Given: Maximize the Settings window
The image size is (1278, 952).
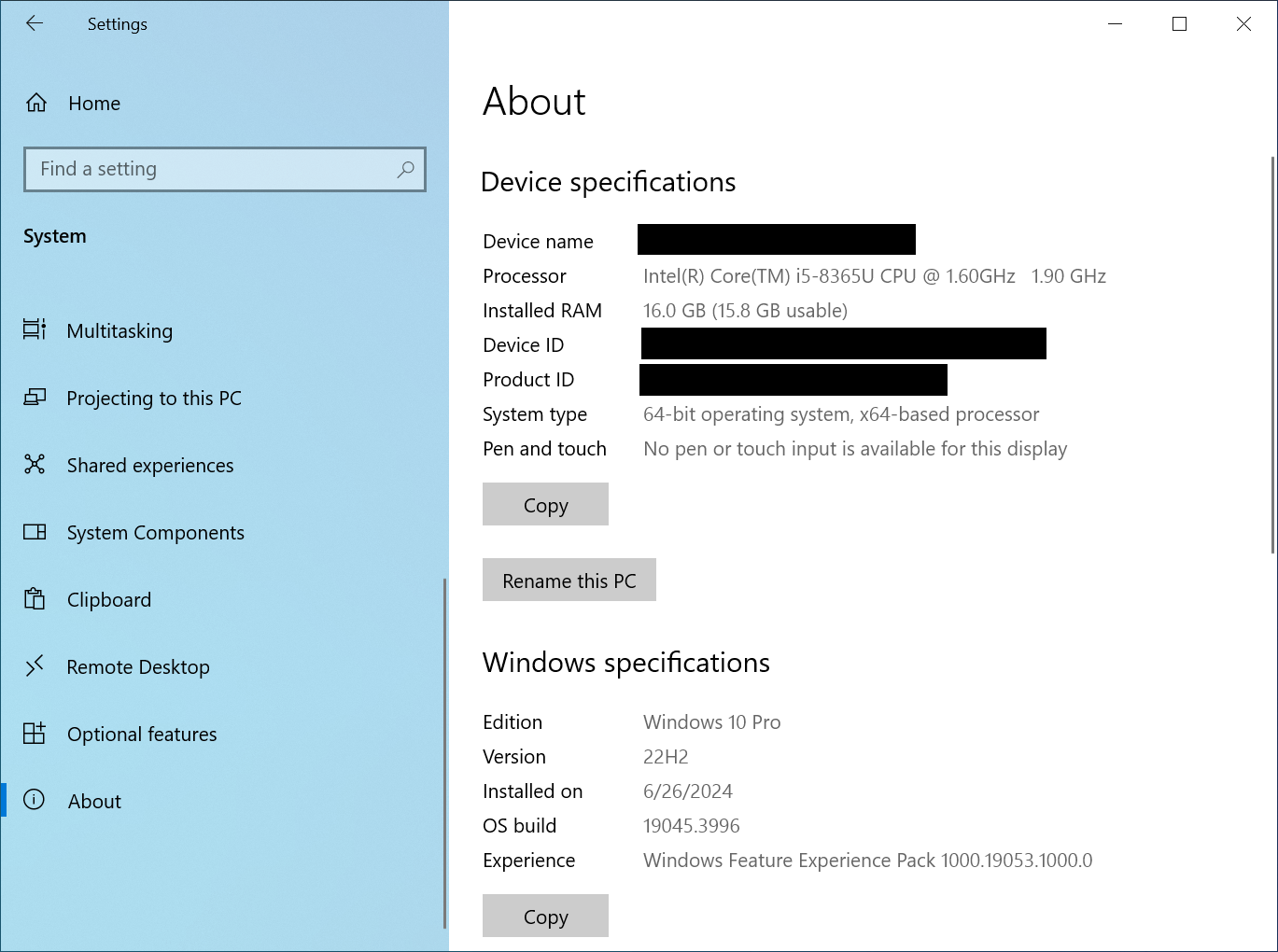Looking at the screenshot, I should point(1180,24).
